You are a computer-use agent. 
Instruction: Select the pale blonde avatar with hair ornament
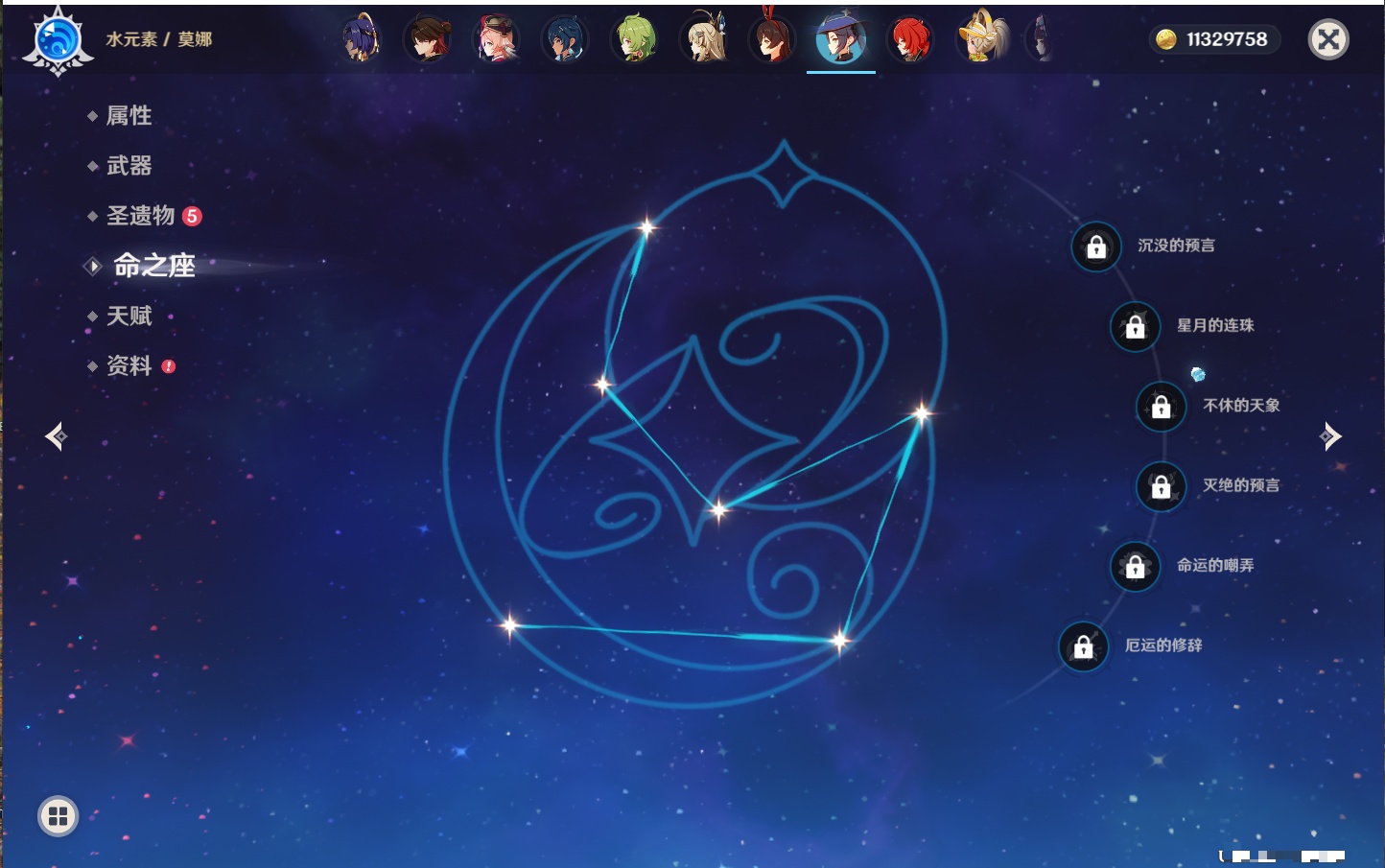(x=704, y=38)
